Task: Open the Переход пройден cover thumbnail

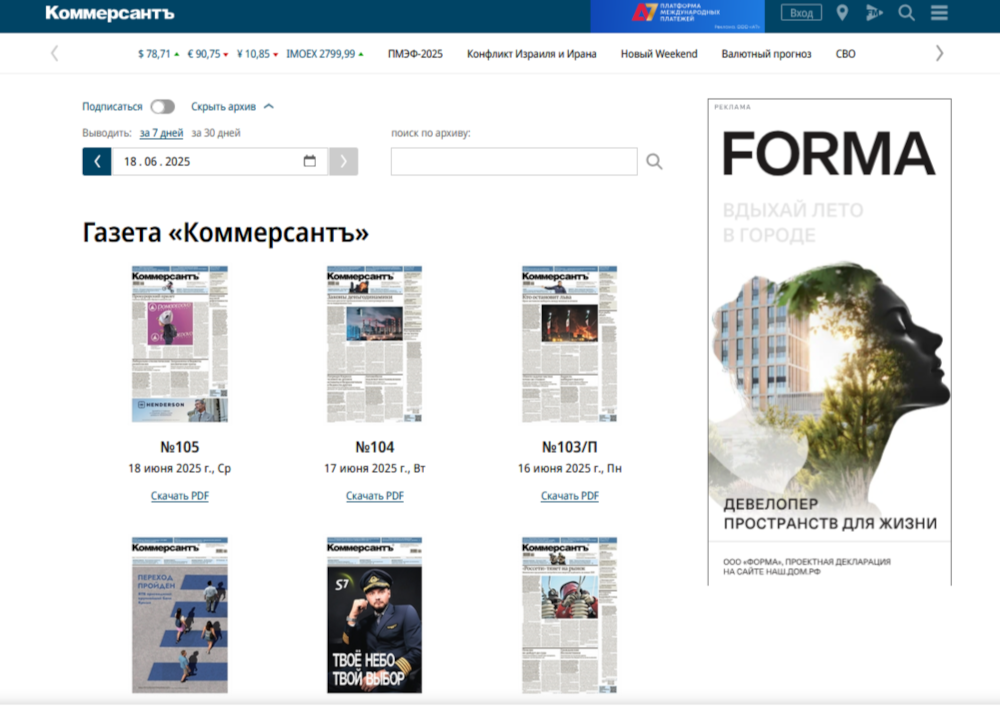Action: [180, 615]
